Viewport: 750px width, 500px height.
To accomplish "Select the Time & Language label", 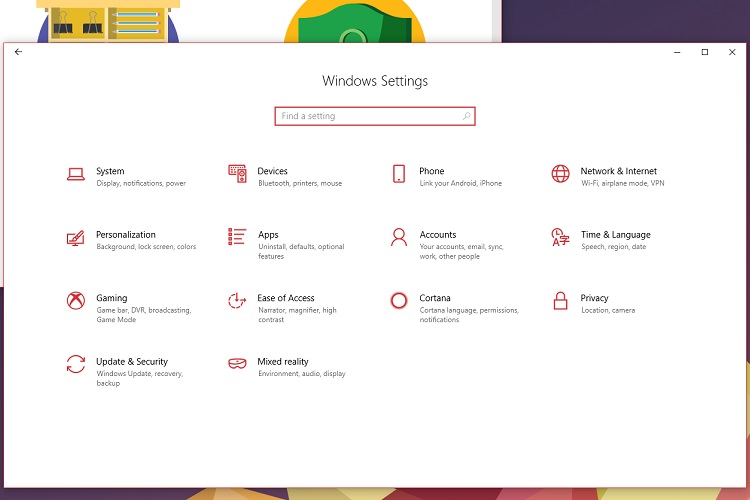I will click(616, 234).
